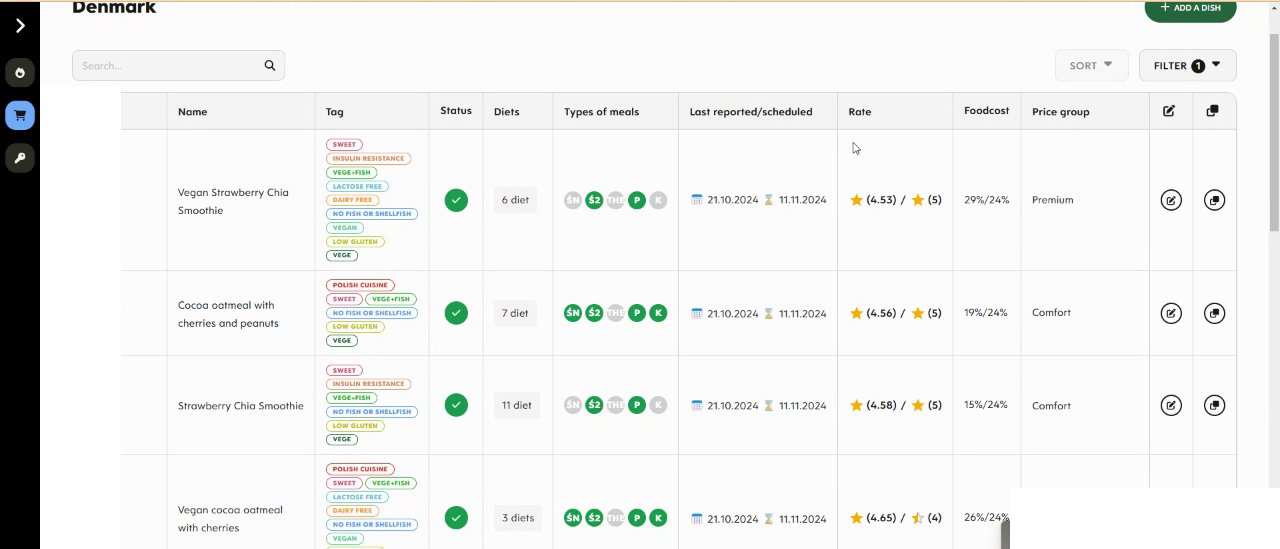Duplicate the Strawberry Chia Smoothie Comfort dish
The image size is (1280, 549).
1214,405
